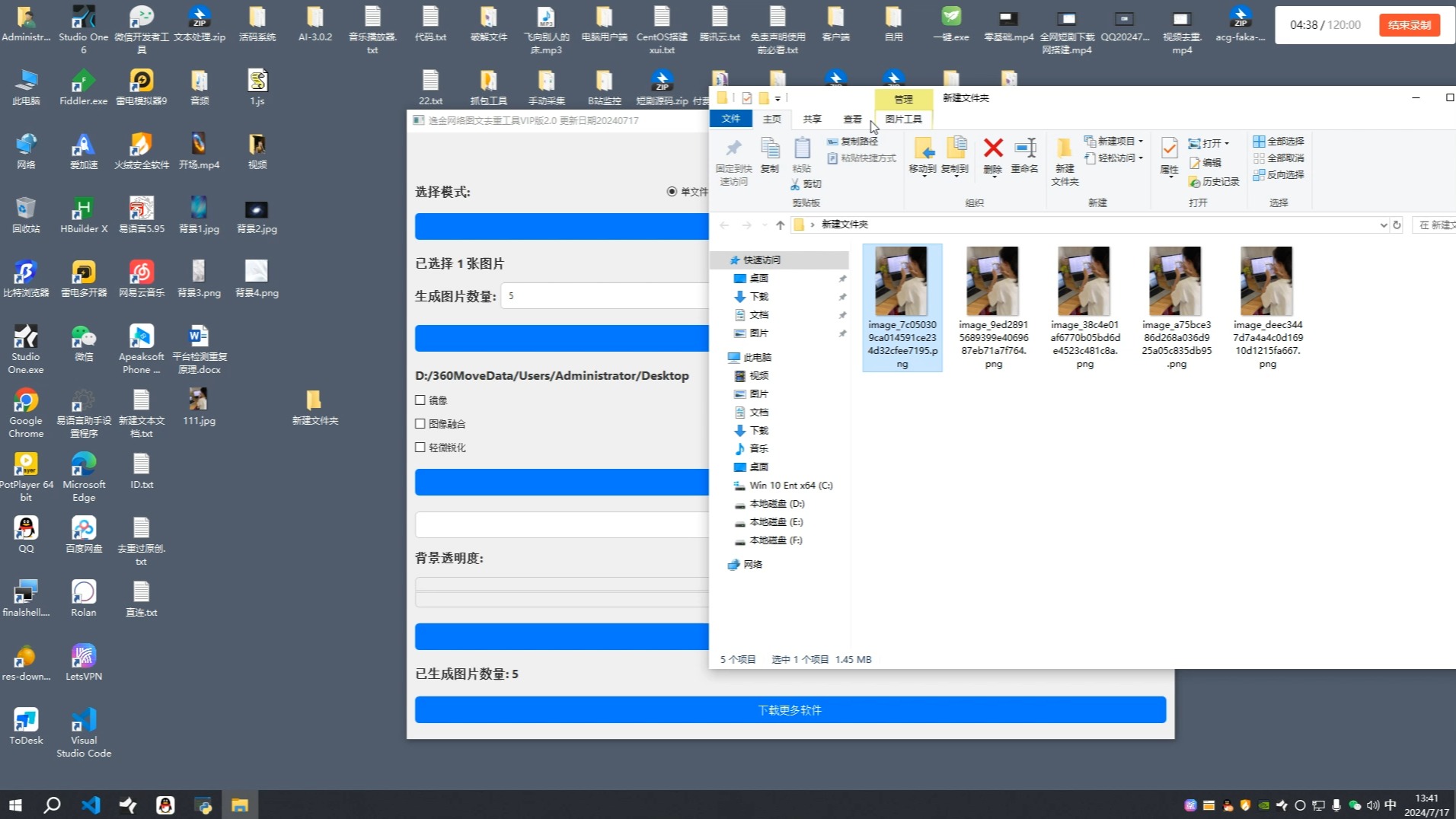Image resolution: width=1456 pixels, height=819 pixels.
Task: Click the Windows Start button
Action: 15,805
